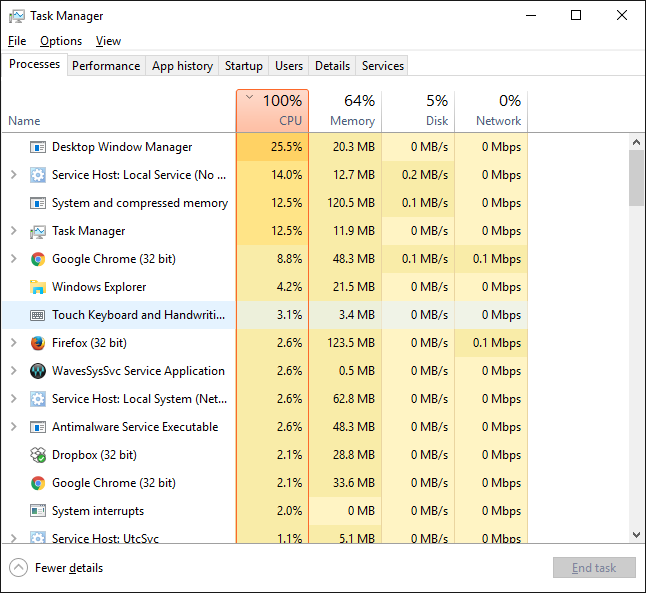
Task: Select the System interrupts process name
Action: point(98,511)
